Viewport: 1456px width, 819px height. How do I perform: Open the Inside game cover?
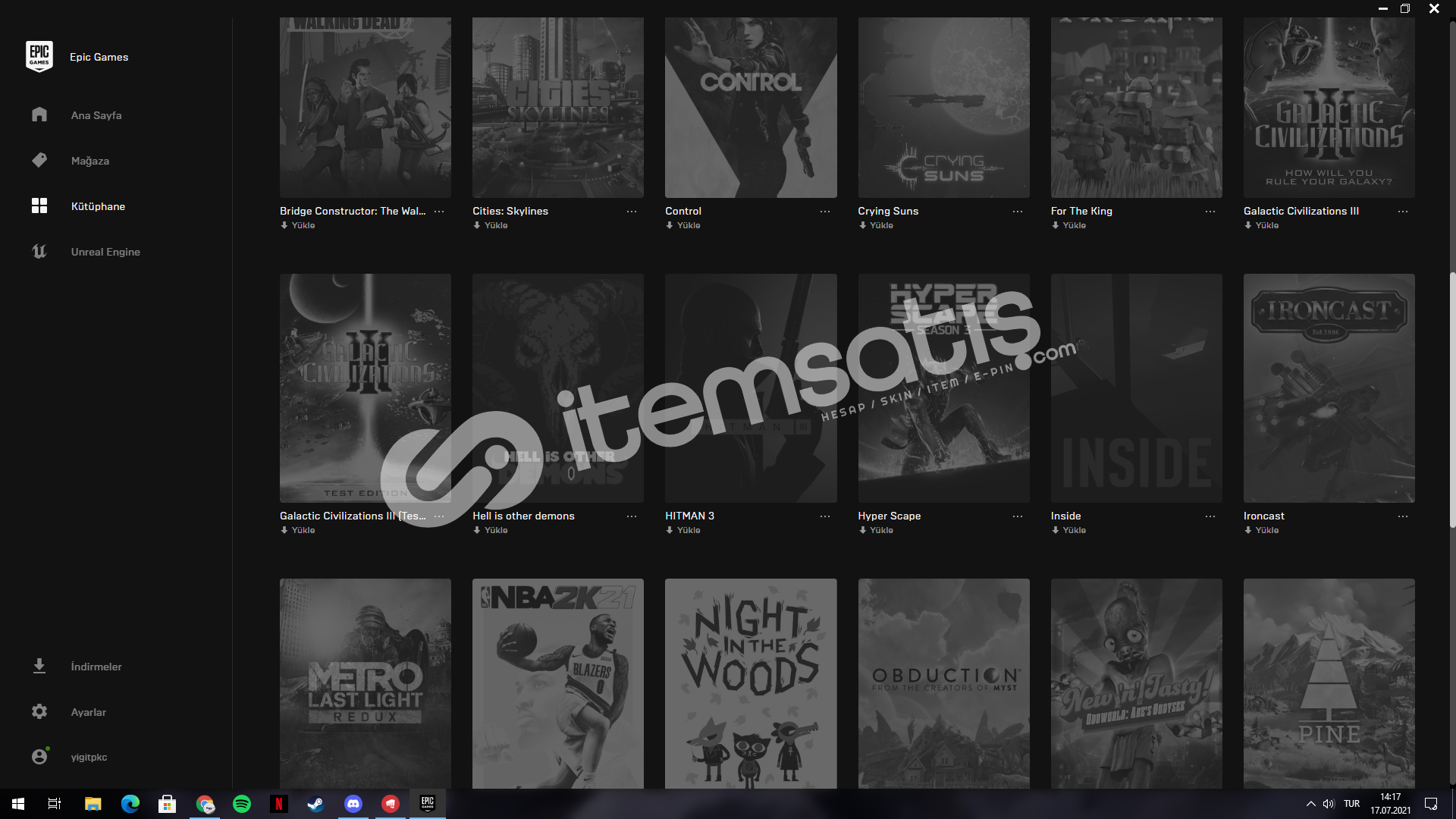(1136, 388)
